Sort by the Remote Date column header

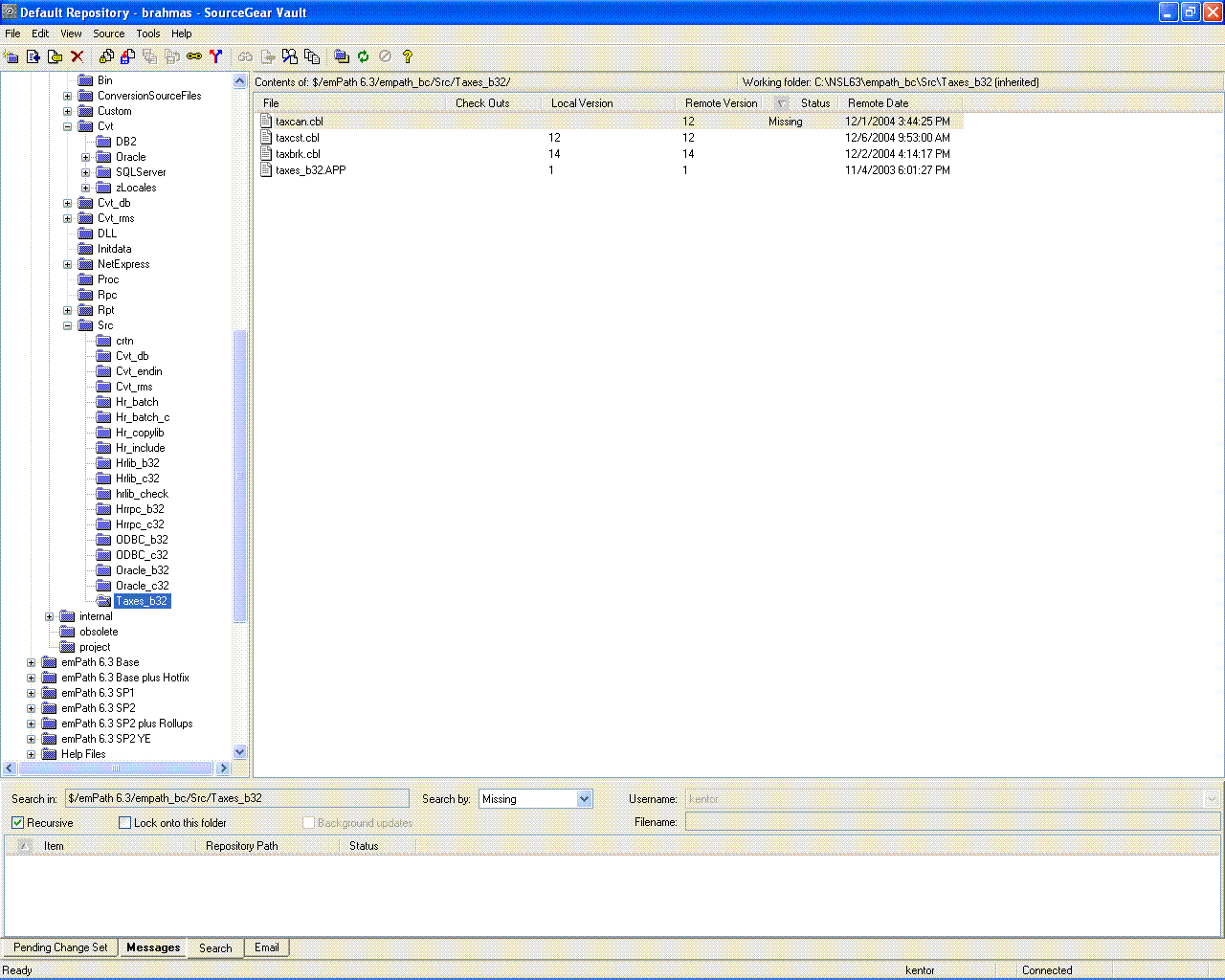pos(900,103)
